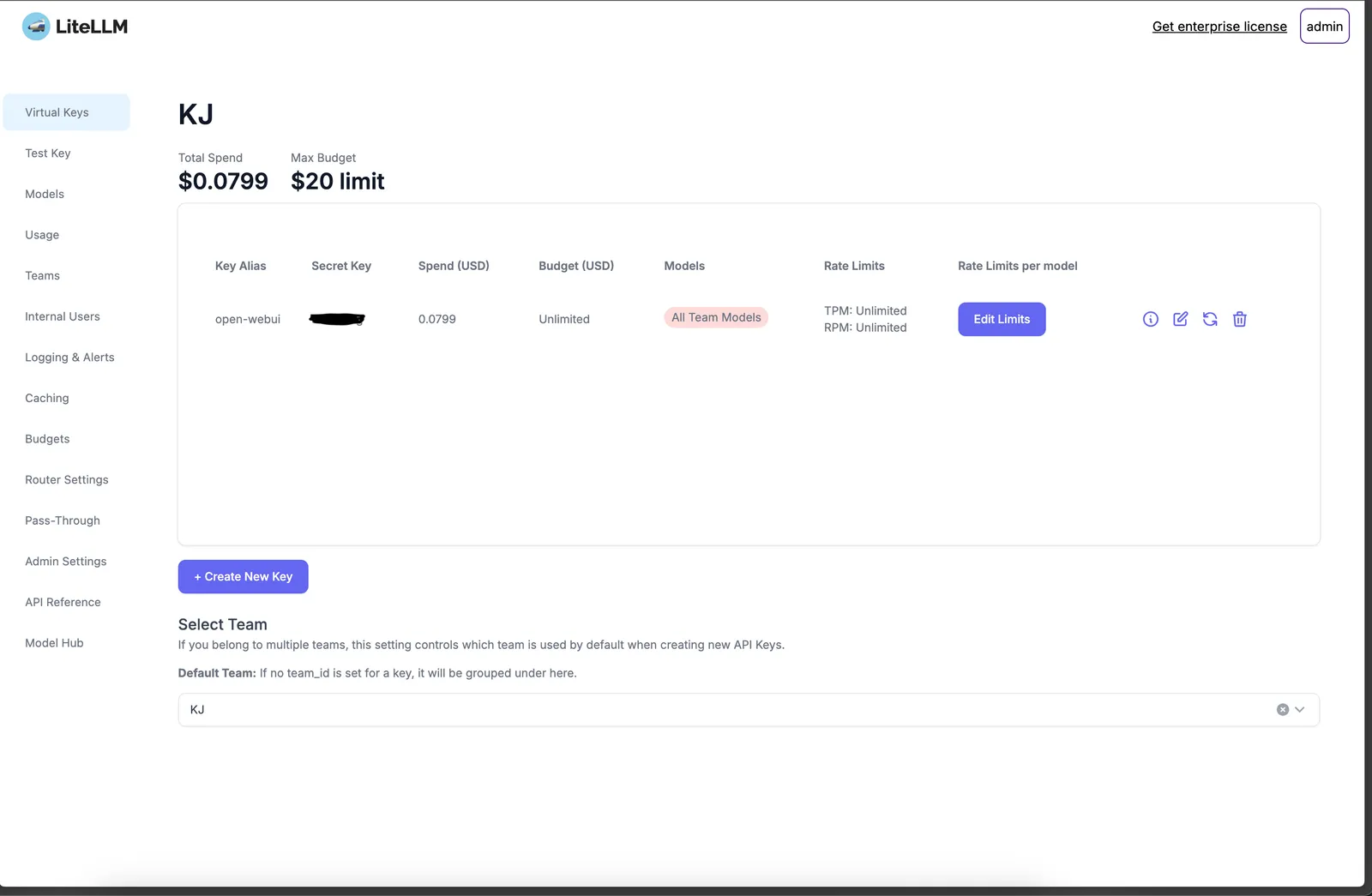The image size is (1372, 896).
Task: Navigate to Logging & Alerts
Action: coord(69,358)
